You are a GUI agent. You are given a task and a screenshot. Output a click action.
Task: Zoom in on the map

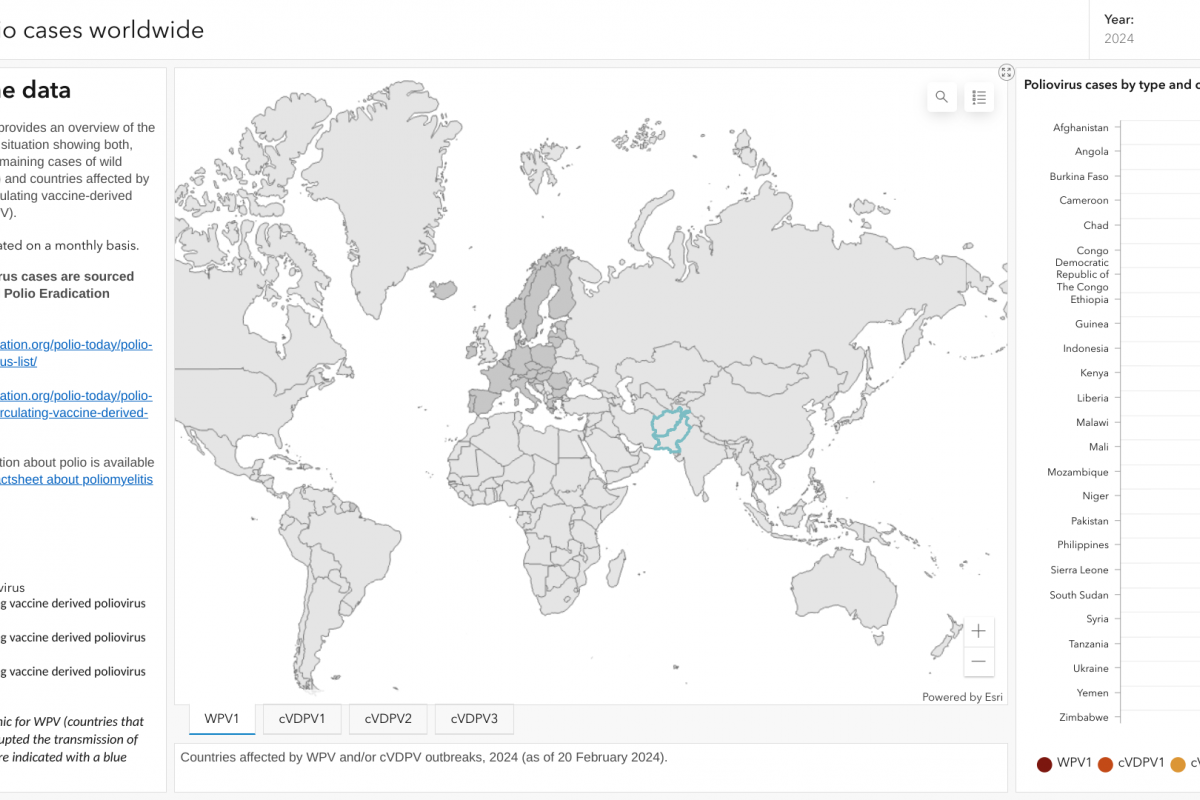(x=979, y=631)
